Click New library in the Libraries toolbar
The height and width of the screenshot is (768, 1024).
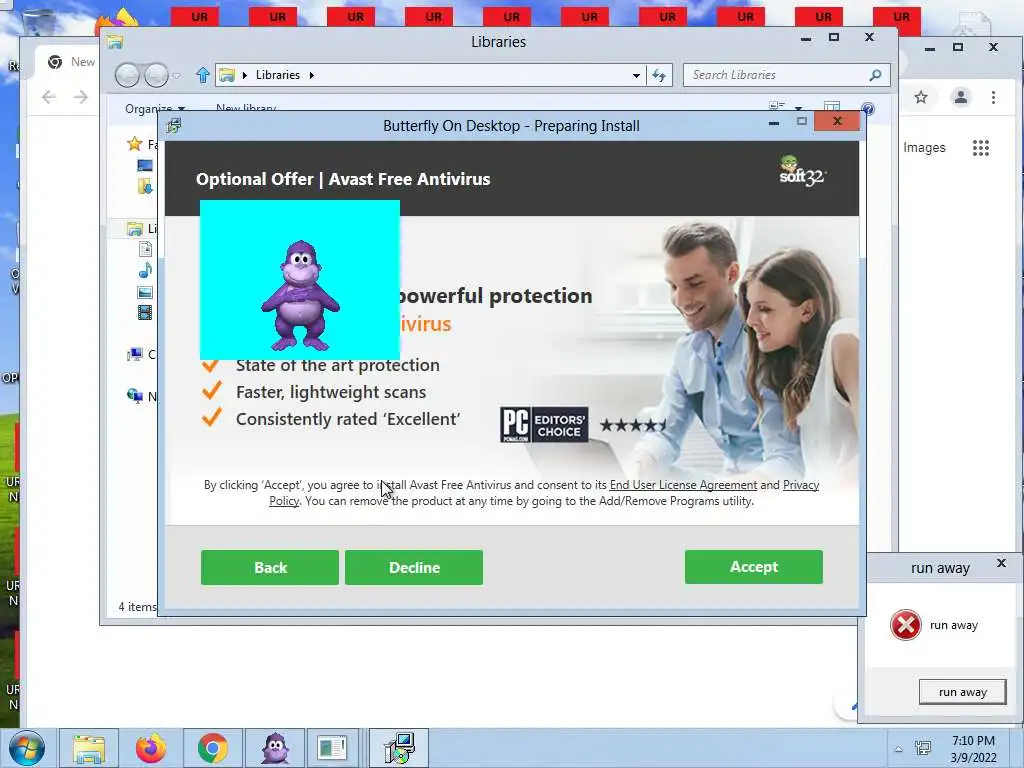point(246,108)
